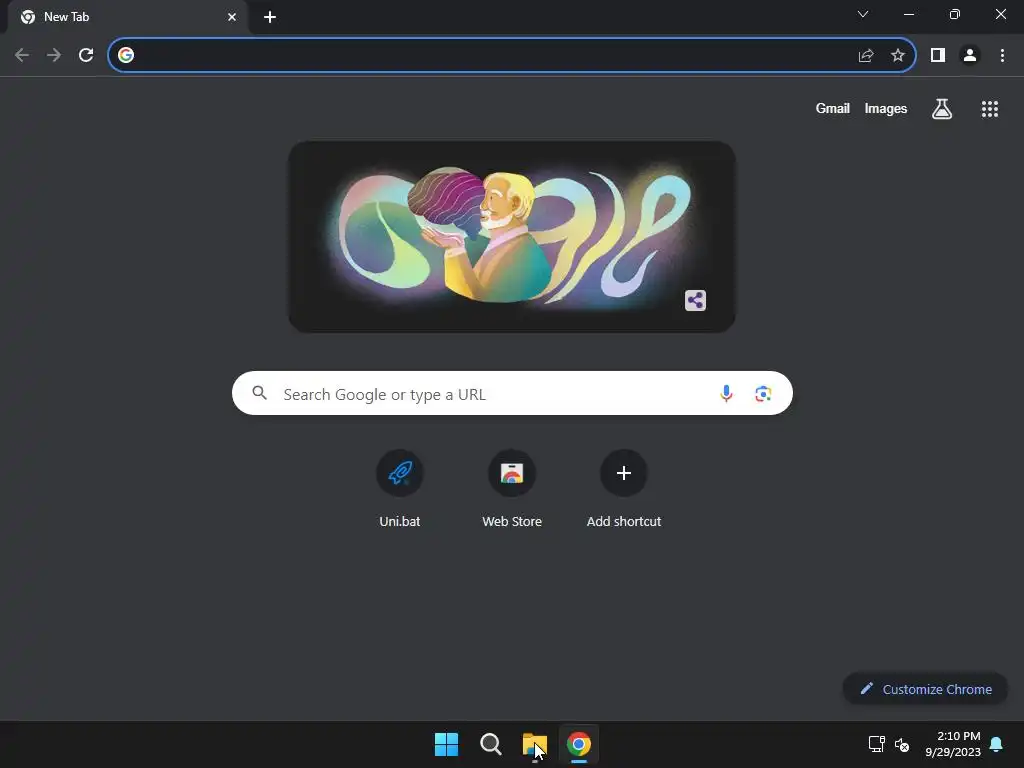Image resolution: width=1024 pixels, height=768 pixels.
Task: Open notifications bell icon
Action: click(997, 744)
